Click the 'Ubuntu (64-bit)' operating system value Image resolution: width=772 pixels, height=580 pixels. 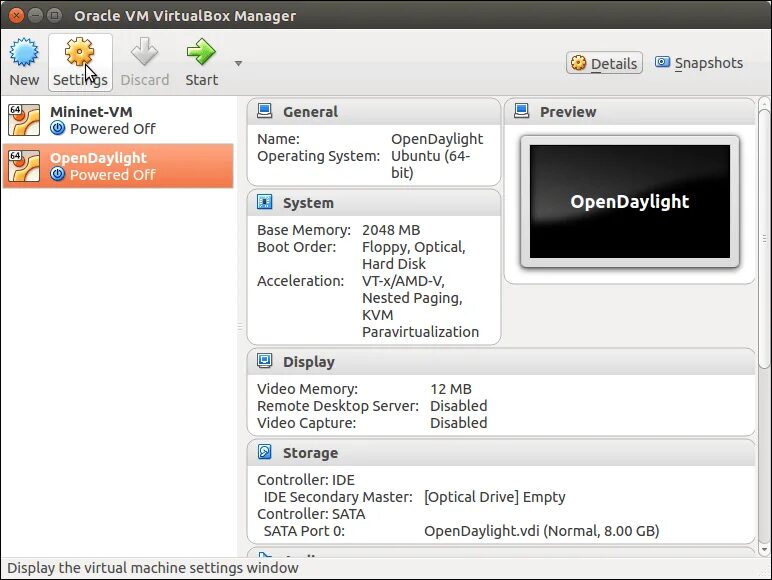coord(430,164)
